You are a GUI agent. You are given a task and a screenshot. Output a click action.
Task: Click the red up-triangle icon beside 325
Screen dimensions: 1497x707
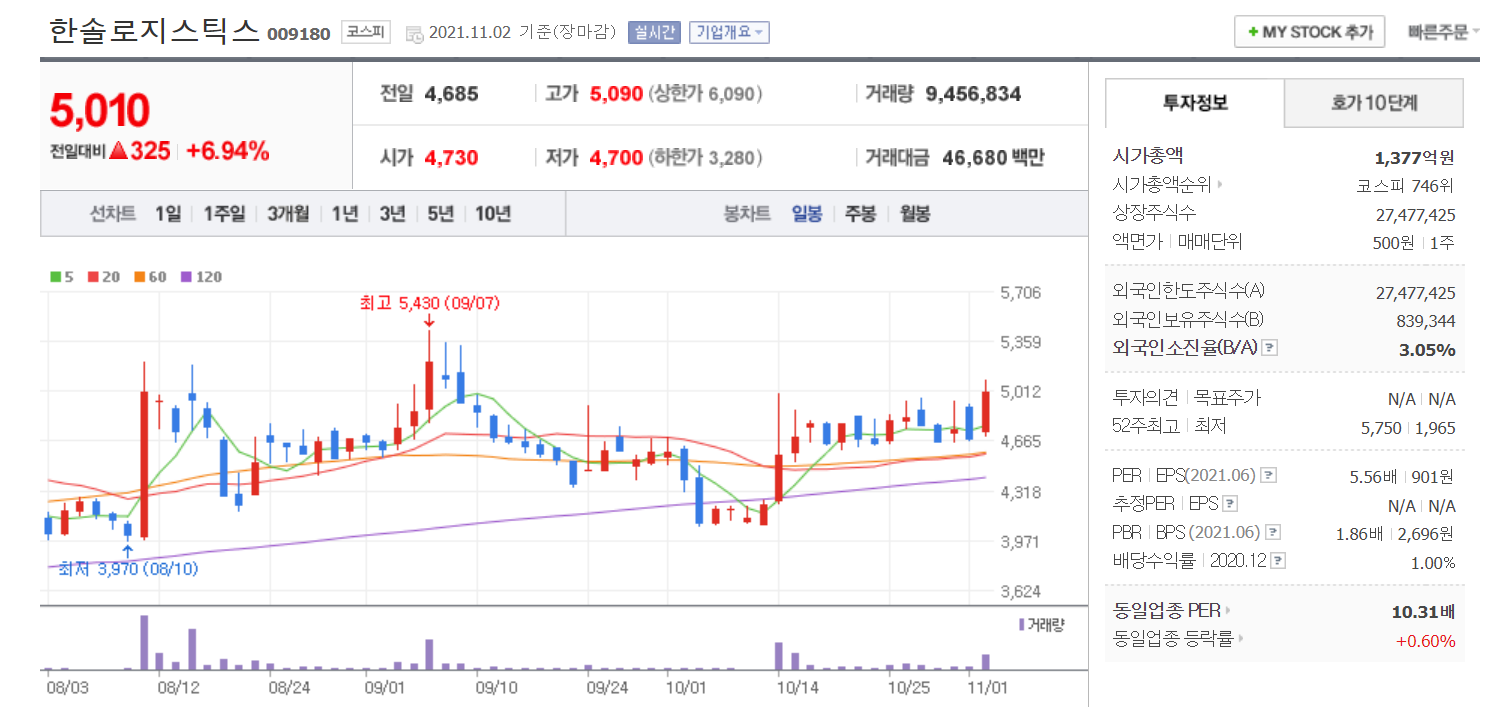[117, 151]
